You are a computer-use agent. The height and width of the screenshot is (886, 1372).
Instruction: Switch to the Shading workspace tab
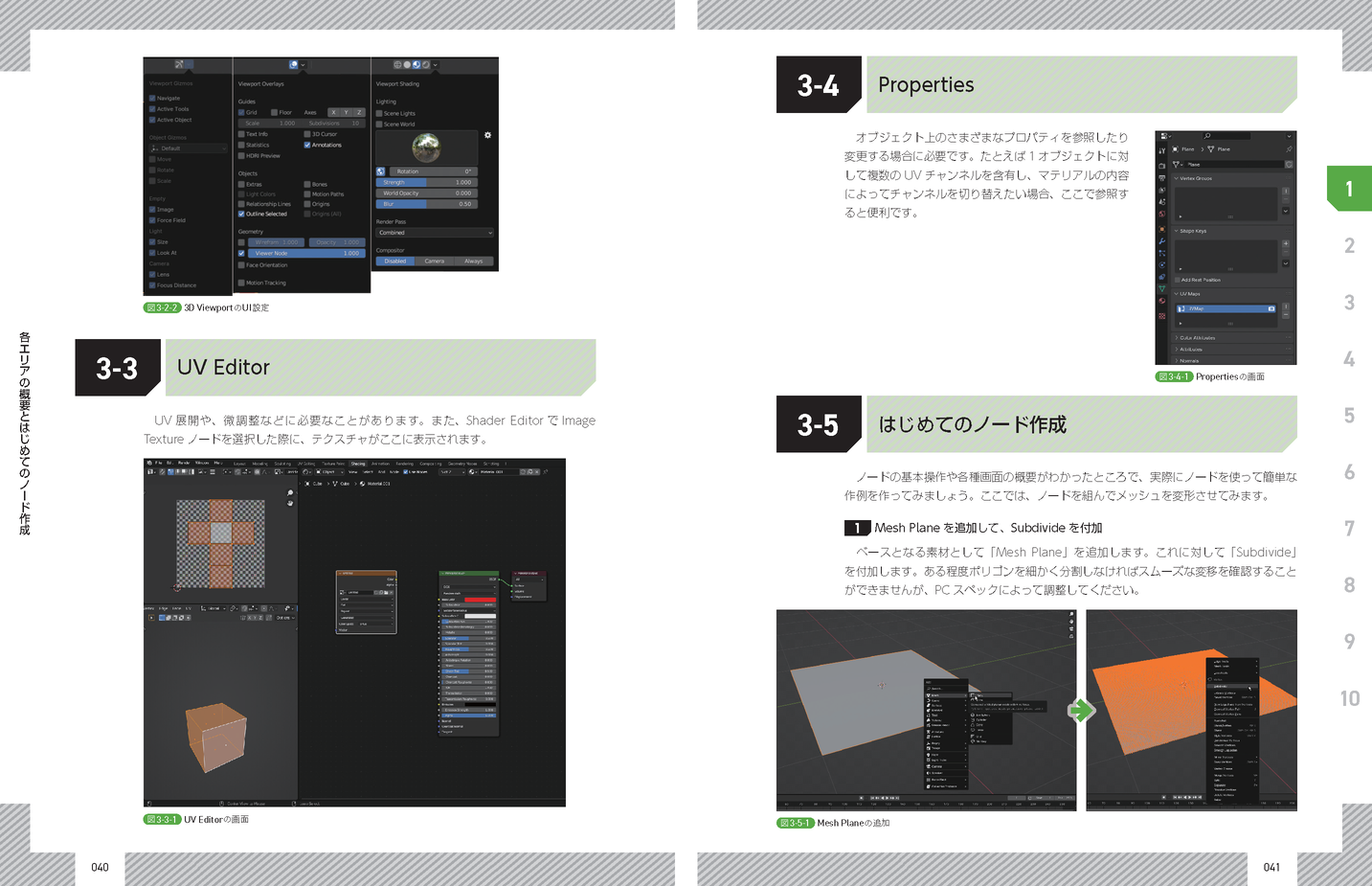tap(358, 464)
